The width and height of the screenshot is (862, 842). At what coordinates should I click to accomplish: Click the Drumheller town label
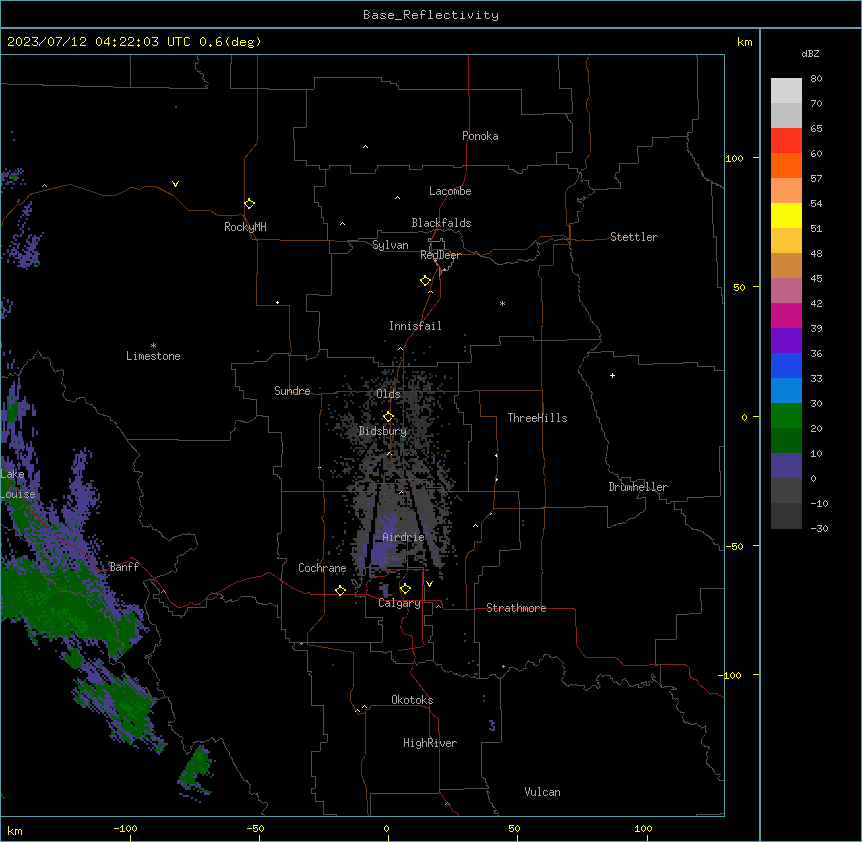click(638, 487)
